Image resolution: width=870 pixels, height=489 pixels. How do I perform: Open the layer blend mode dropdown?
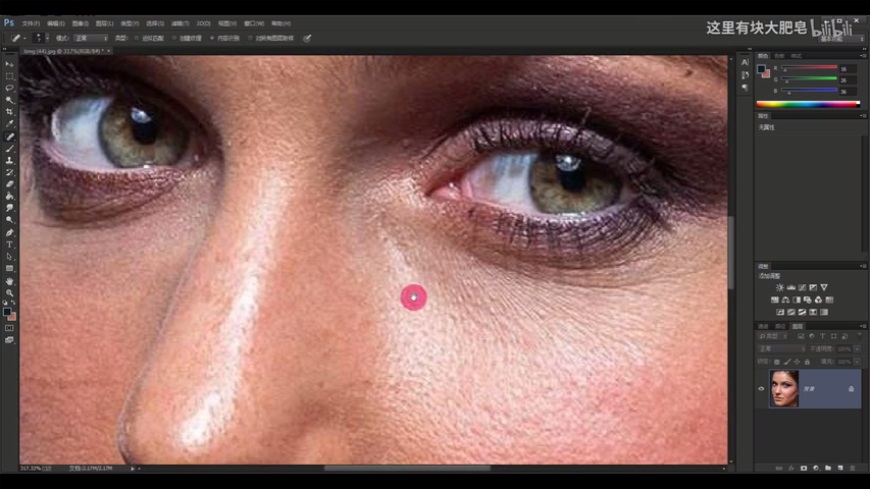(780, 349)
